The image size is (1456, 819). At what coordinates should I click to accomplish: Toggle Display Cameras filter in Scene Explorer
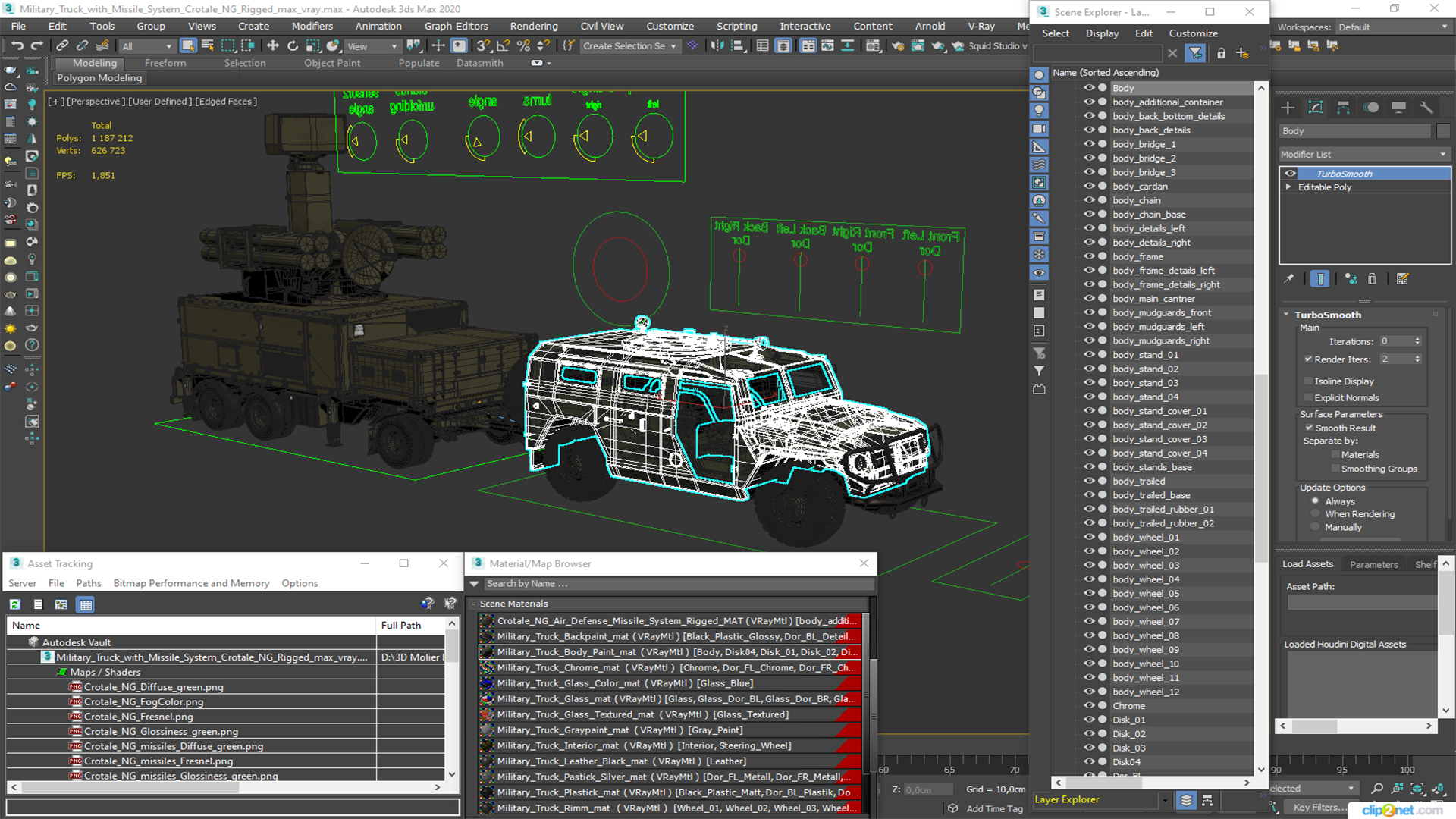click(1039, 129)
